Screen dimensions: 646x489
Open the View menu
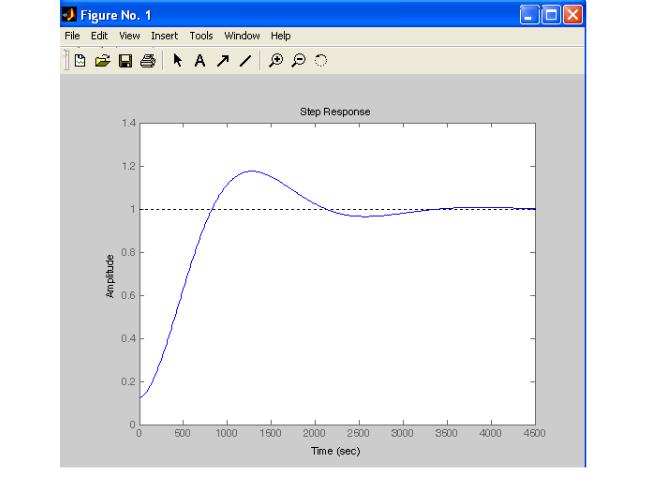pos(129,36)
